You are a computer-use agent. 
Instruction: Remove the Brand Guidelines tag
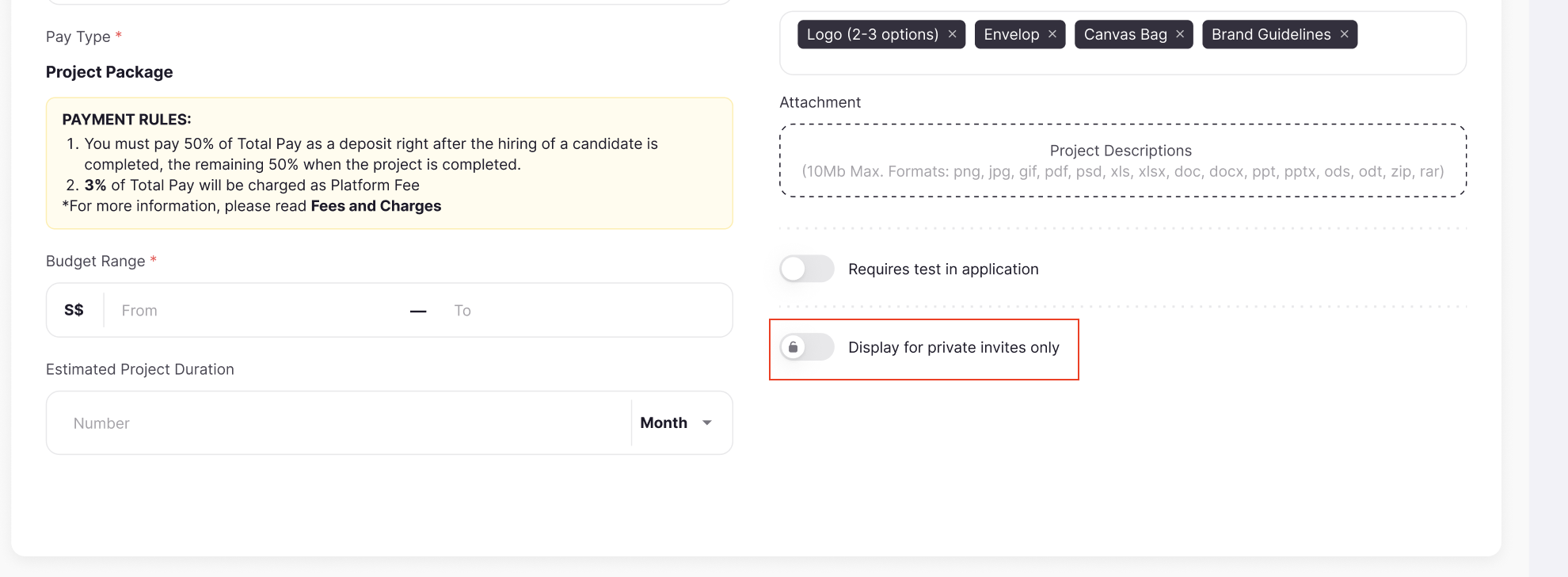click(1344, 34)
